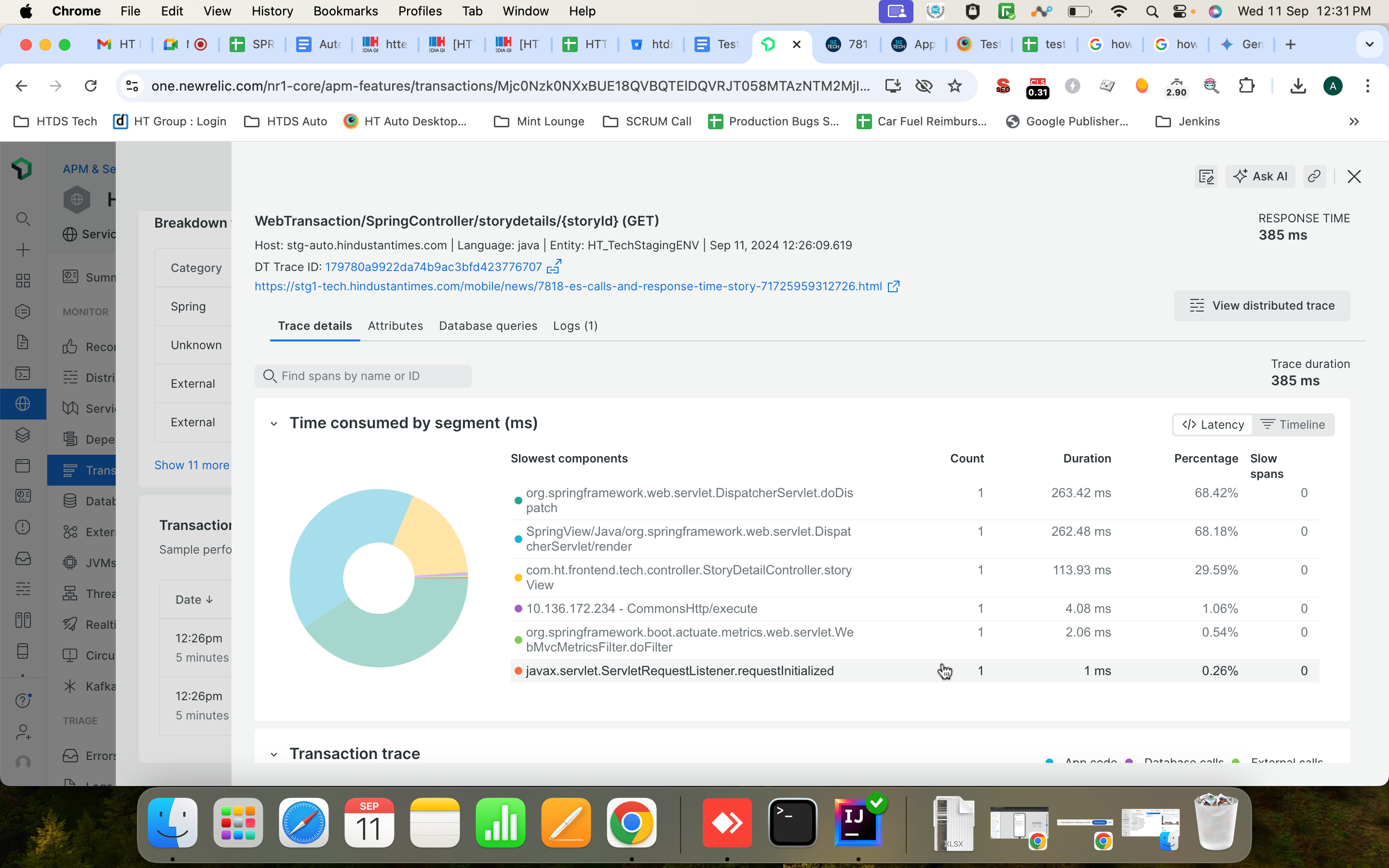
Task: Switch to Timeline view toggle
Action: coord(1293,425)
